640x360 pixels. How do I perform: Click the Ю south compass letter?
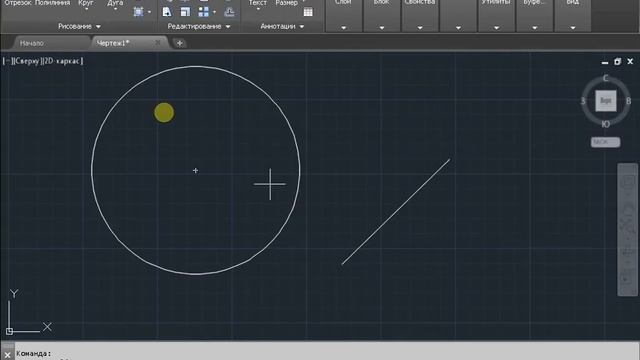coord(606,124)
